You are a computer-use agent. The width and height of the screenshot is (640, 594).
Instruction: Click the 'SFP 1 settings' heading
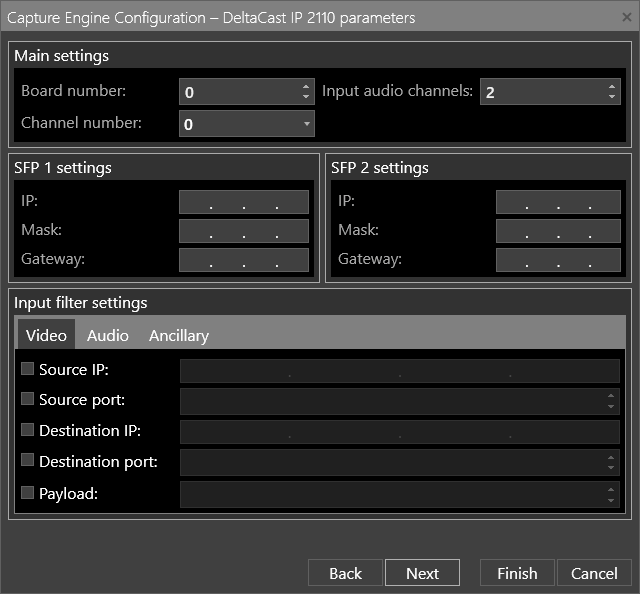tap(62, 168)
